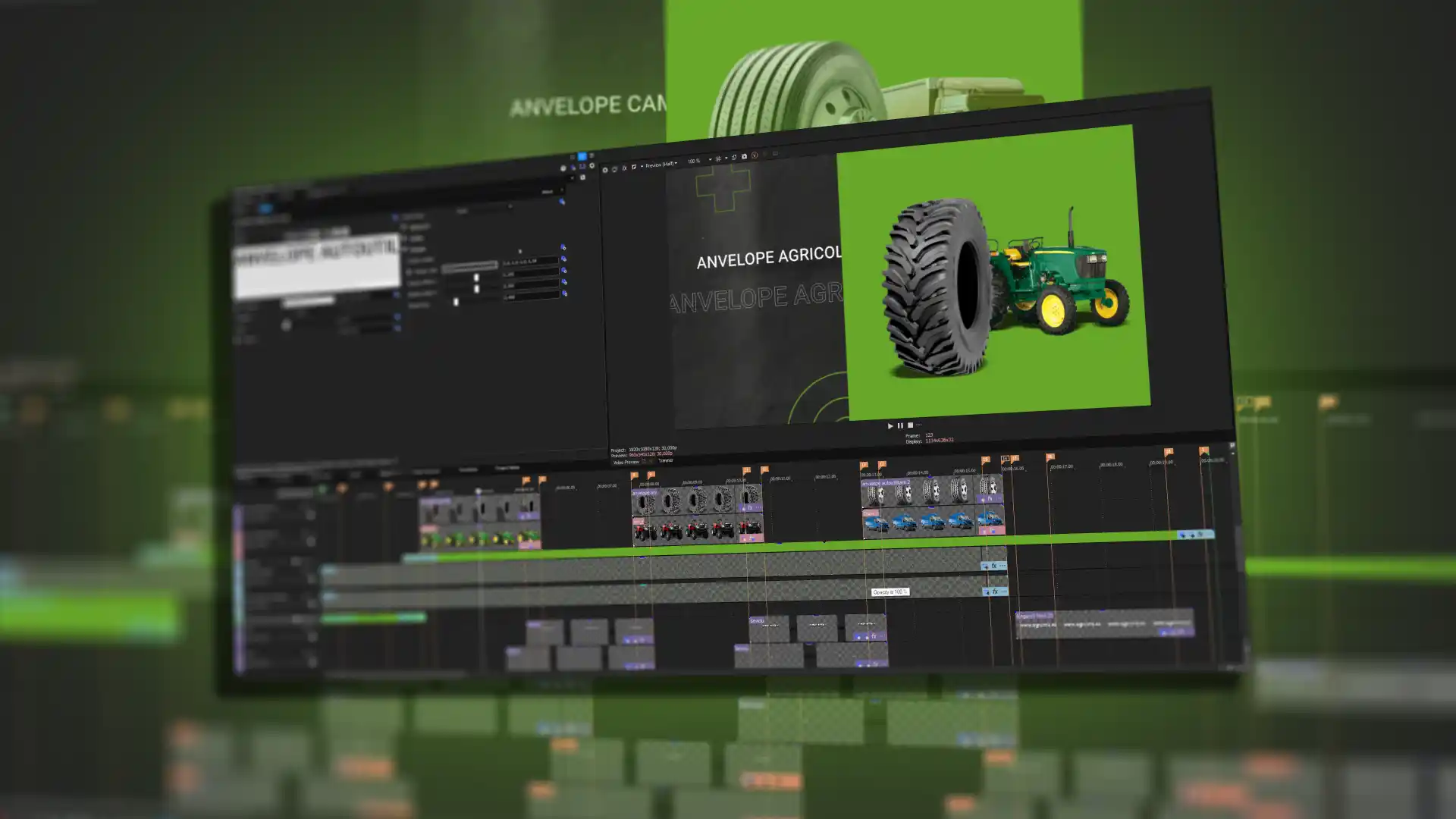Click the 00:00:17.00 timecode on ruler

(x=1062, y=466)
